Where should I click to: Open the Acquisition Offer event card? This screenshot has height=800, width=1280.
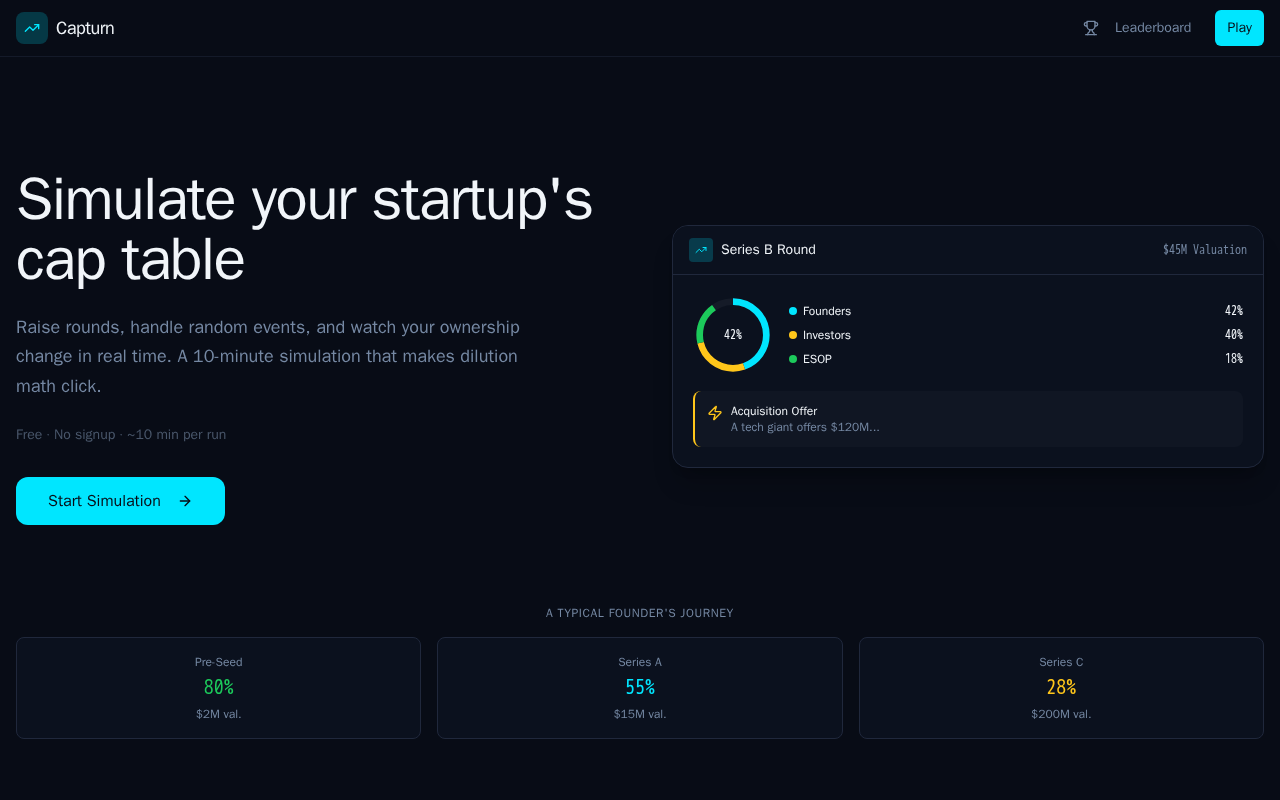click(968, 419)
